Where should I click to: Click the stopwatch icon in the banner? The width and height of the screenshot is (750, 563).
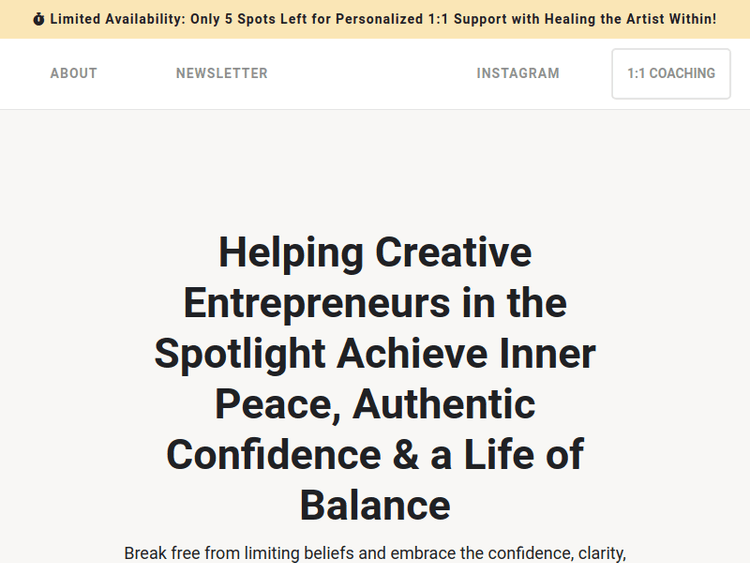coord(39,19)
